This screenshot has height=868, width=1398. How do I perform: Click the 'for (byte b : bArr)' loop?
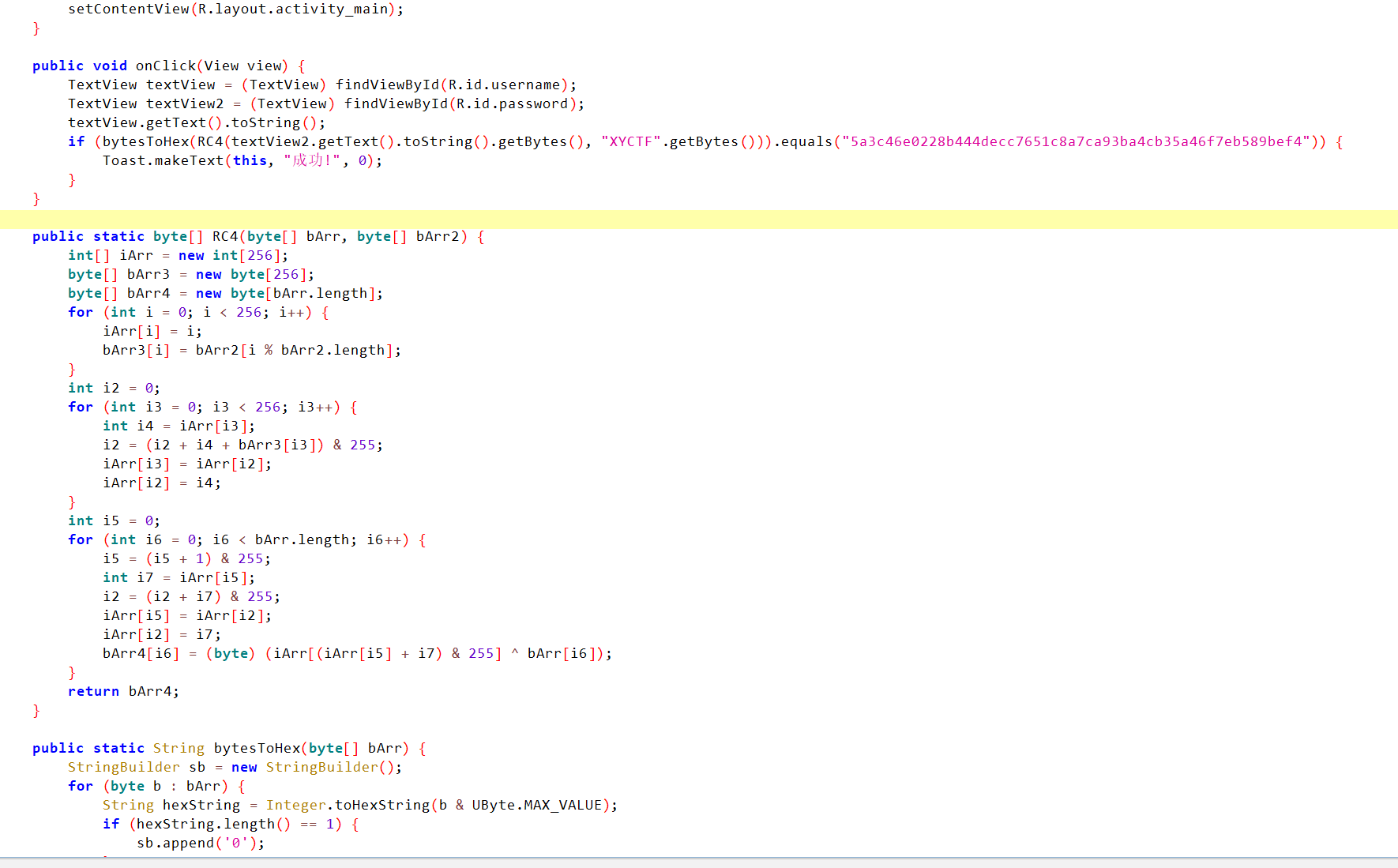tap(156, 786)
